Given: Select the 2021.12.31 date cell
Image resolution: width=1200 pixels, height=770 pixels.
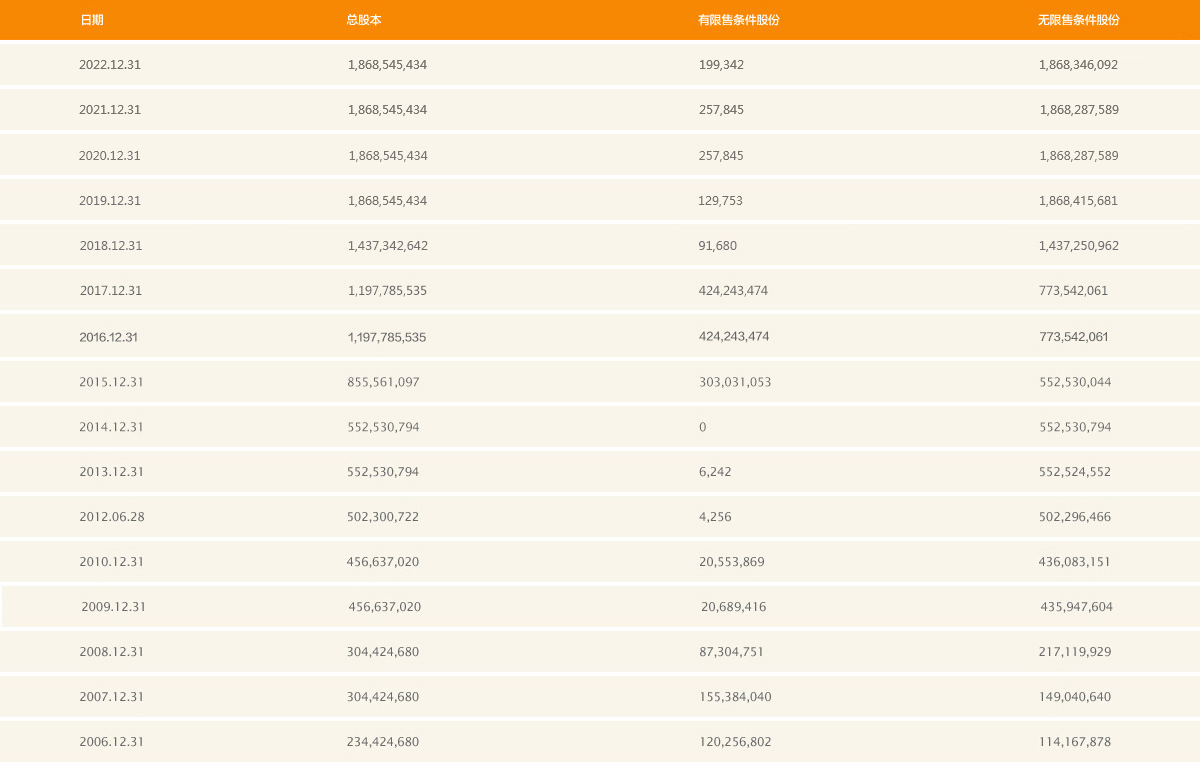Looking at the screenshot, I should [110, 110].
